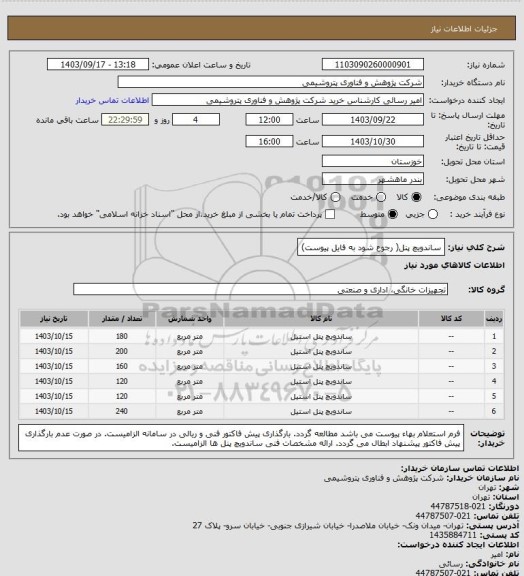Select the متوسط purchase type radio
This screenshot has height=576, width=524.
click(392, 214)
